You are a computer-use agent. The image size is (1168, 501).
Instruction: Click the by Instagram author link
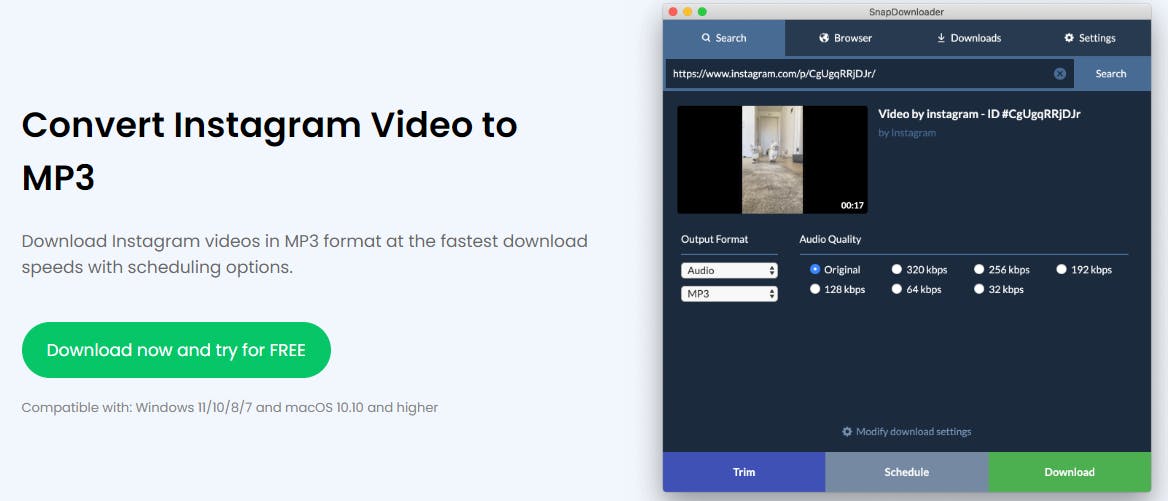907,133
